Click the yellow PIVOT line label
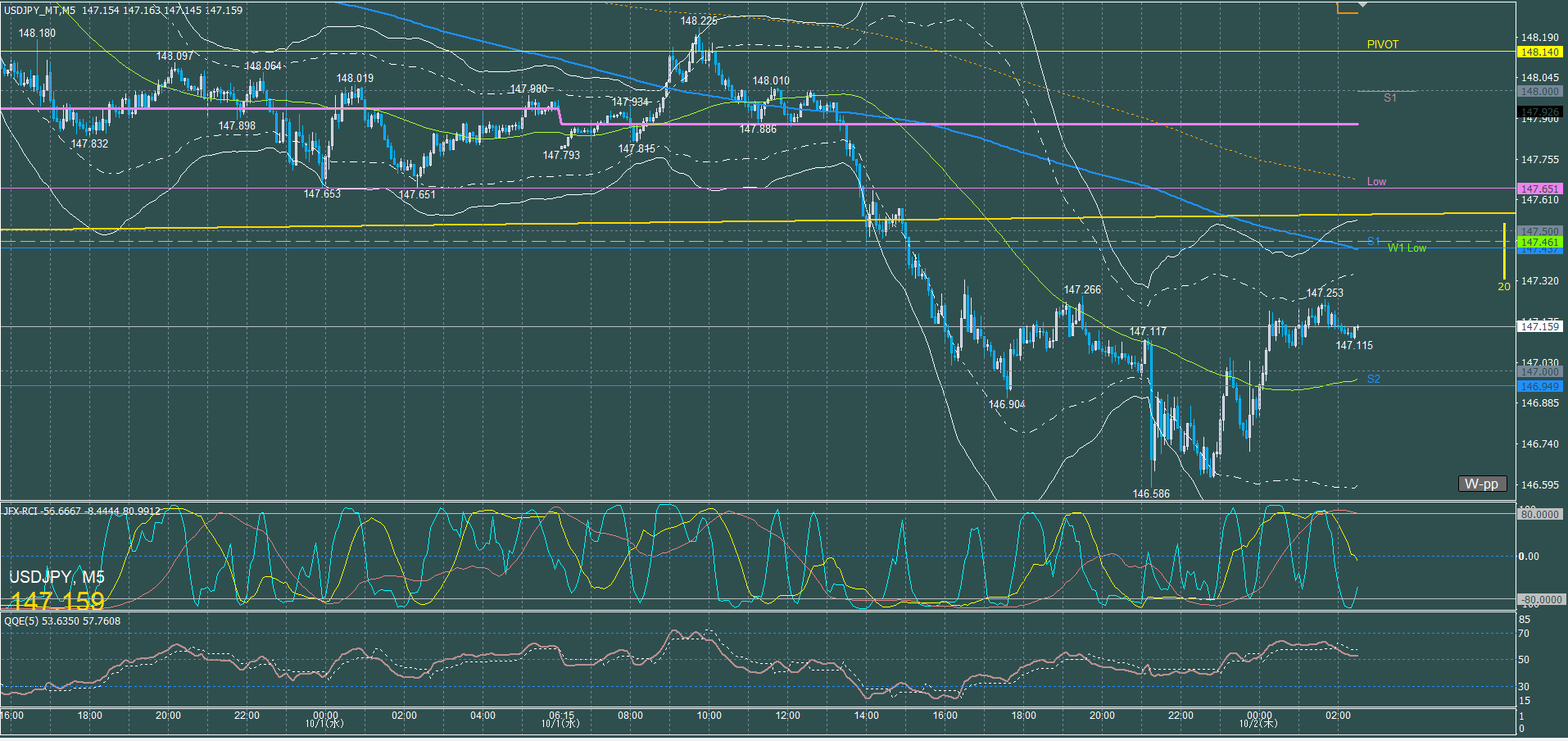 point(1382,44)
